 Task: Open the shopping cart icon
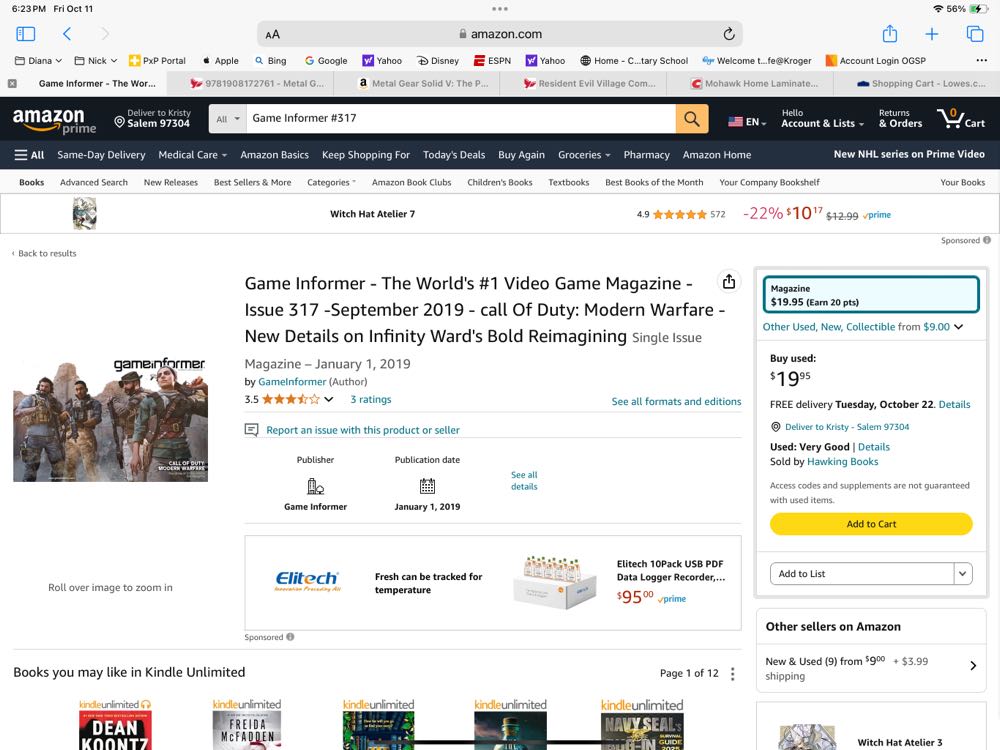pos(961,119)
